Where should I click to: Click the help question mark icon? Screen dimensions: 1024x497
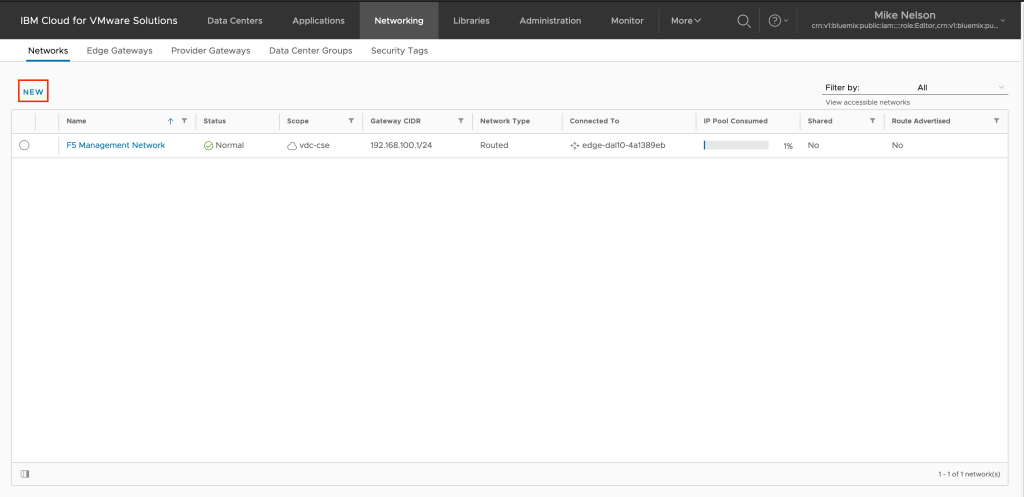coord(774,21)
